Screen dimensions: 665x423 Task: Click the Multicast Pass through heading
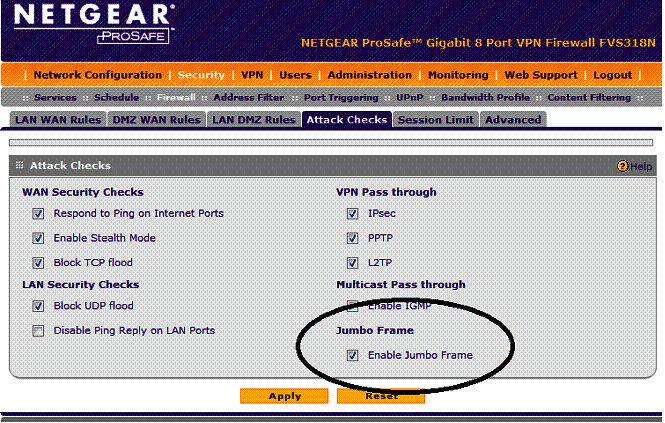tap(401, 285)
